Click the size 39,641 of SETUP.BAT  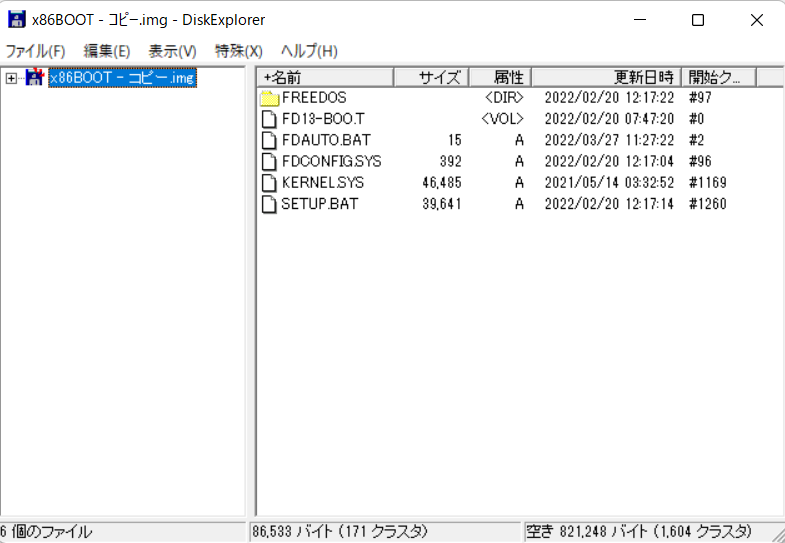tap(442, 204)
